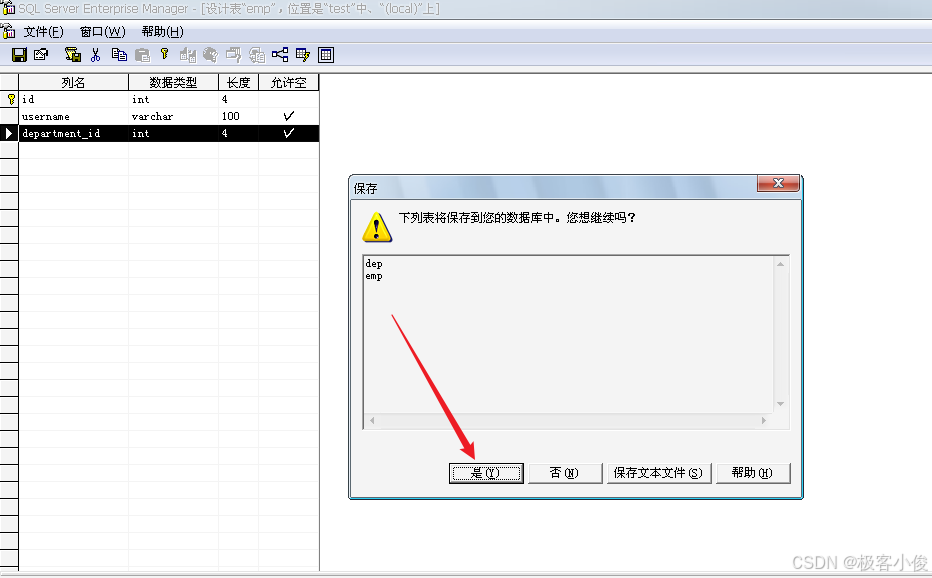Open the 帮助(H) menu
The height and width of the screenshot is (578, 932).
162,32
